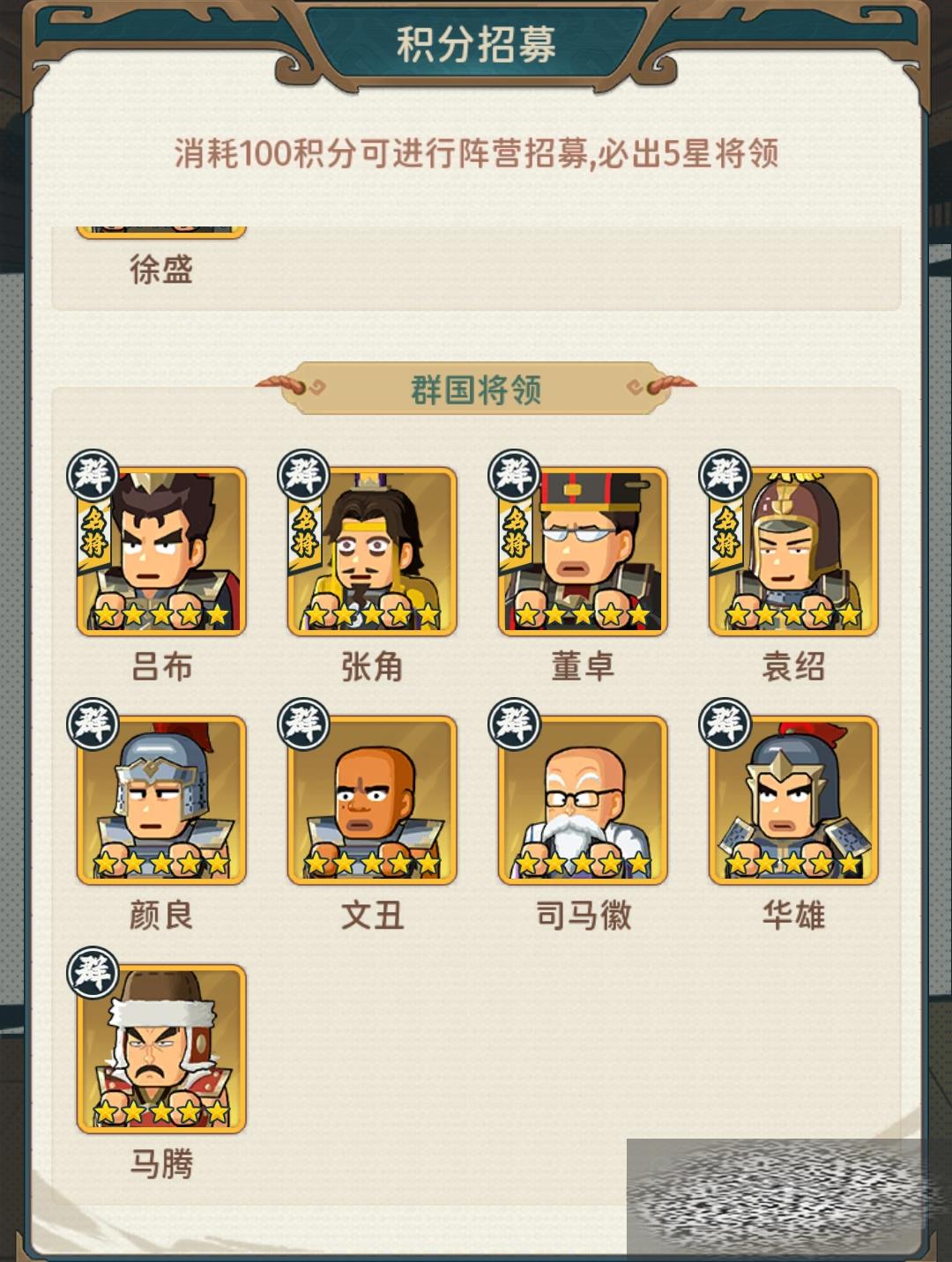This screenshot has width=952, height=1262.
Task: Tap the five-star rating on 董卓
Action: [x=583, y=614]
